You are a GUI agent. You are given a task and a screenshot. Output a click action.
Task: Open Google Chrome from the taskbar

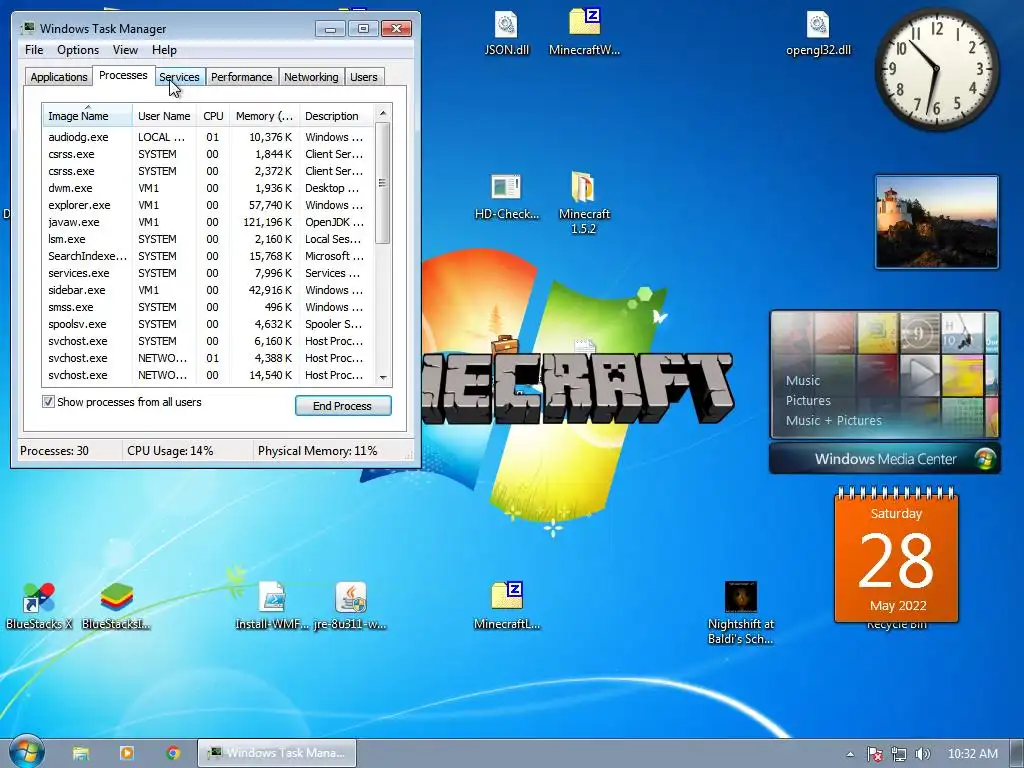(173, 753)
